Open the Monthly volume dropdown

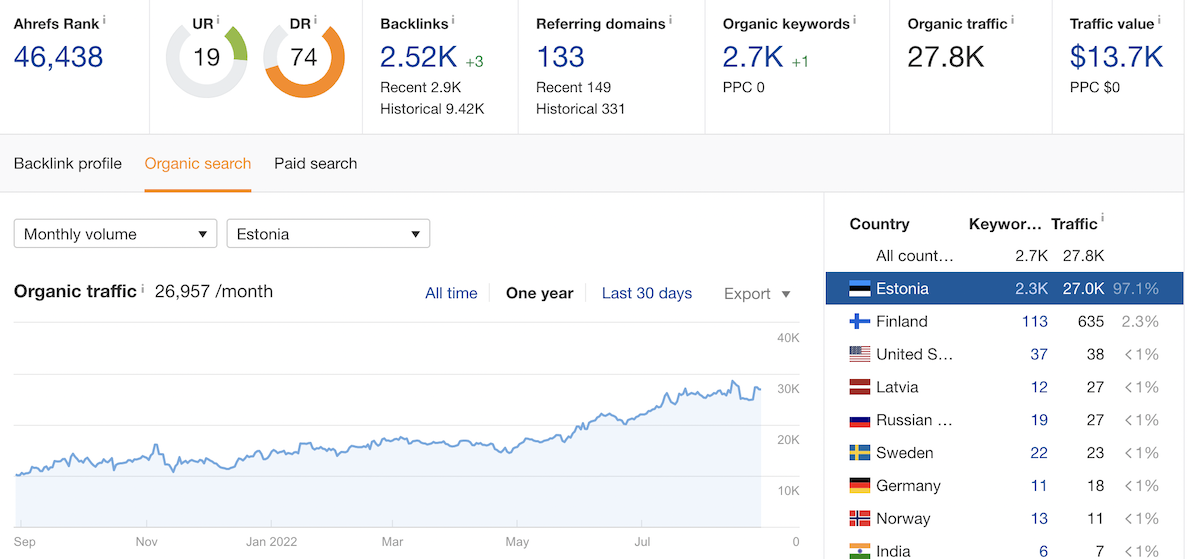tap(115, 234)
